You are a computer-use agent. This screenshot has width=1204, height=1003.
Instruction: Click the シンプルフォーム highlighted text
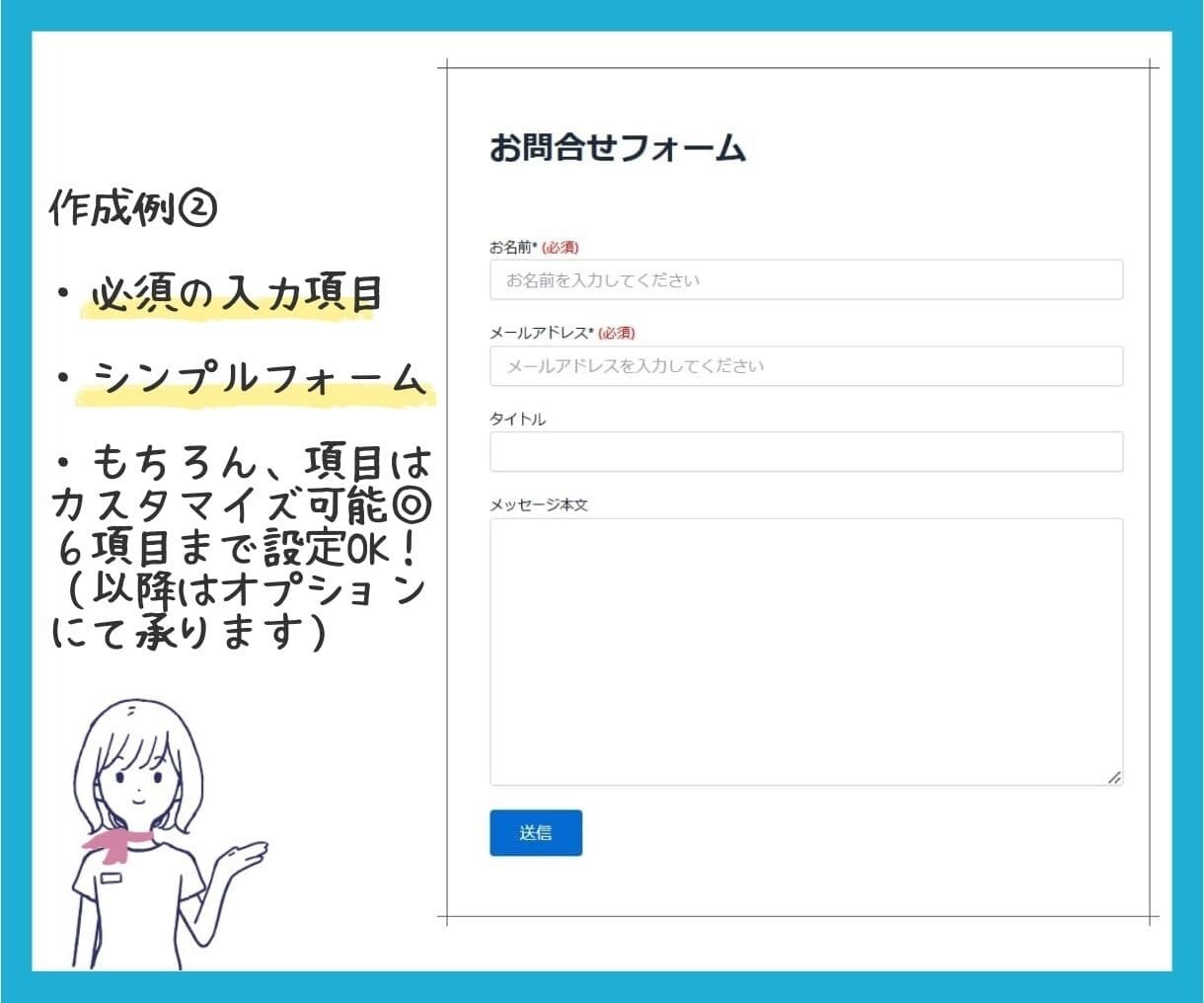pyautogui.click(x=260, y=379)
